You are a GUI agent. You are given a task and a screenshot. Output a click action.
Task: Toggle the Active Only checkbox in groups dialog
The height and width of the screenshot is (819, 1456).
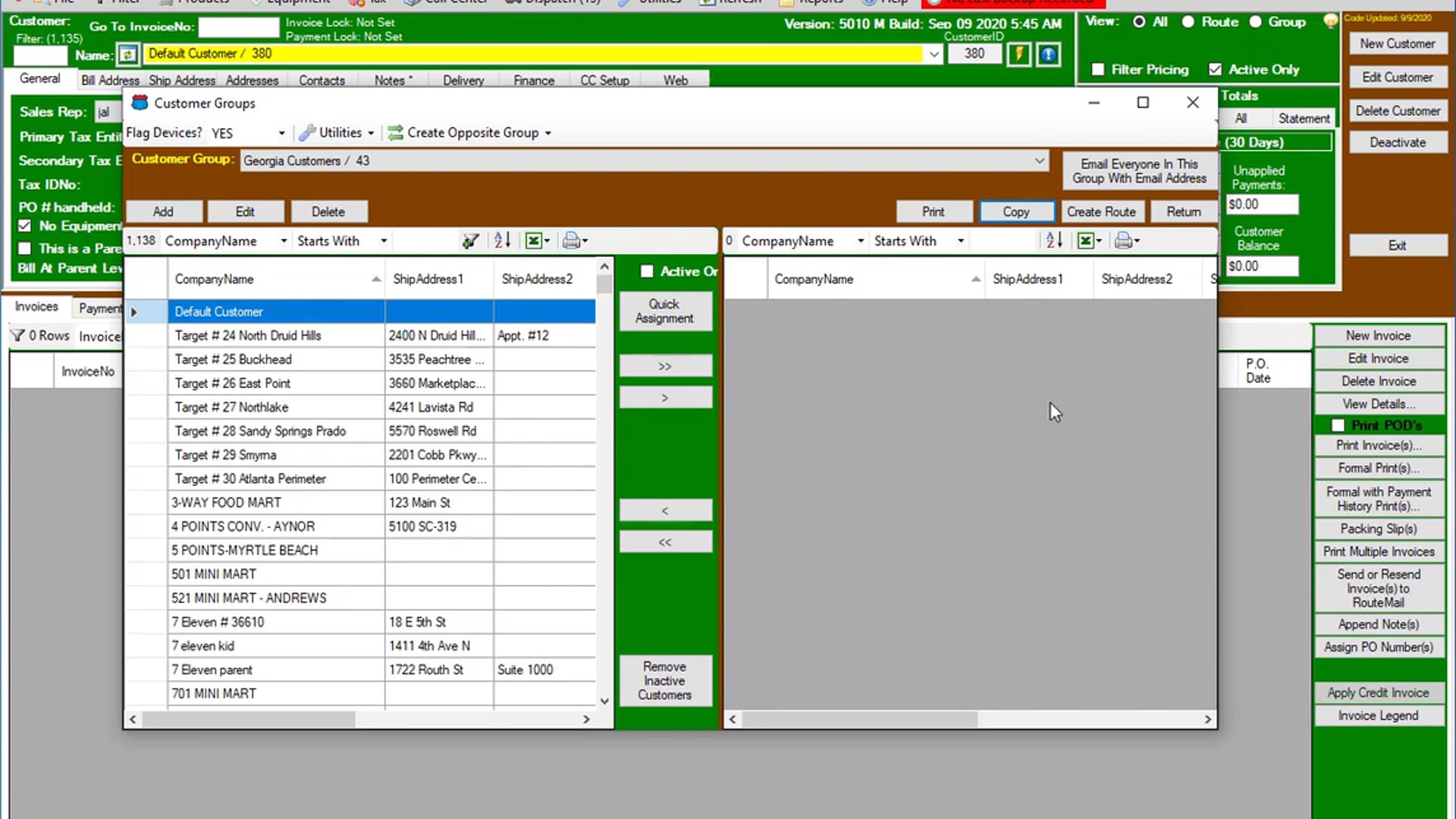(x=647, y=271)
